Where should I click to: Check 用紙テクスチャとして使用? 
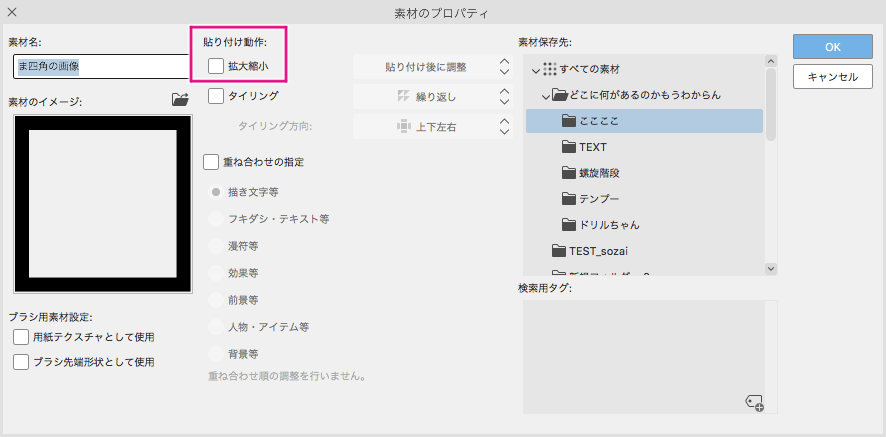click(21, 337)
